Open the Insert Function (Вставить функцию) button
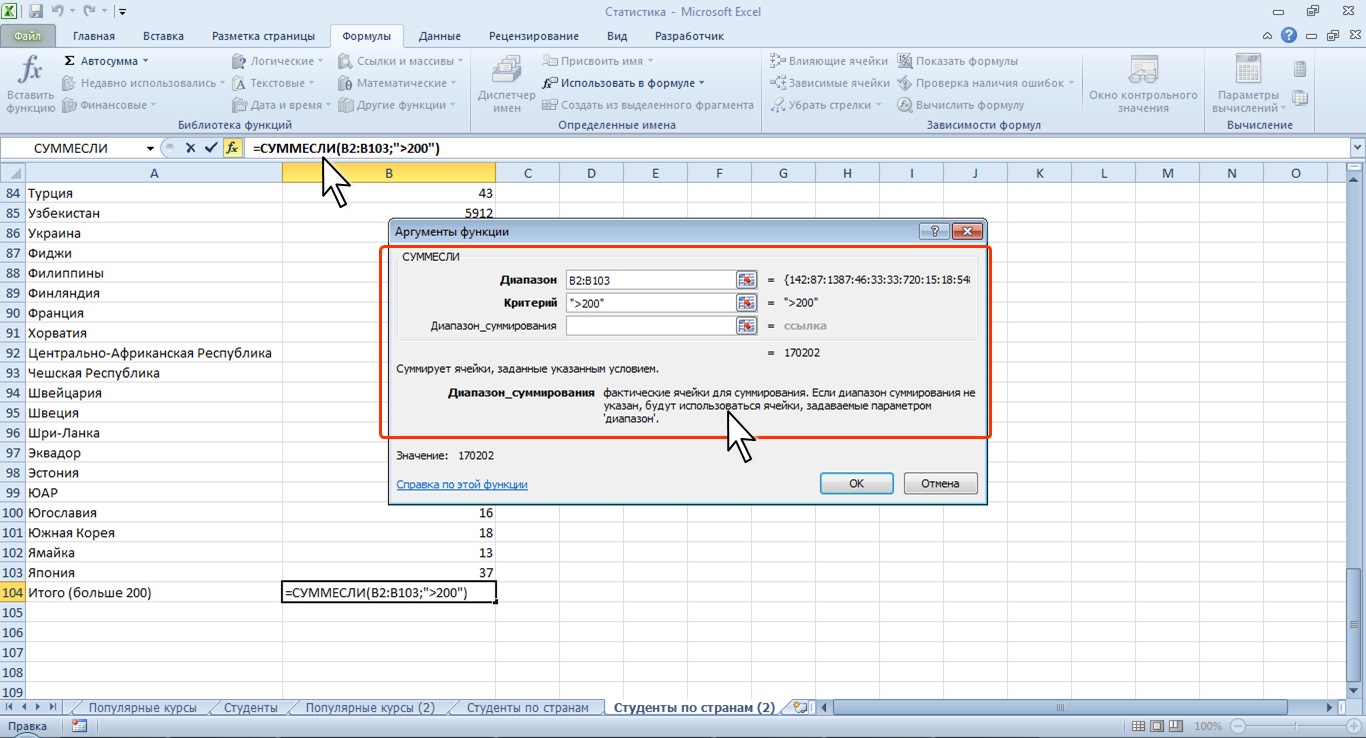Screen dimensions: 1366x738 (x=30, y=84)
